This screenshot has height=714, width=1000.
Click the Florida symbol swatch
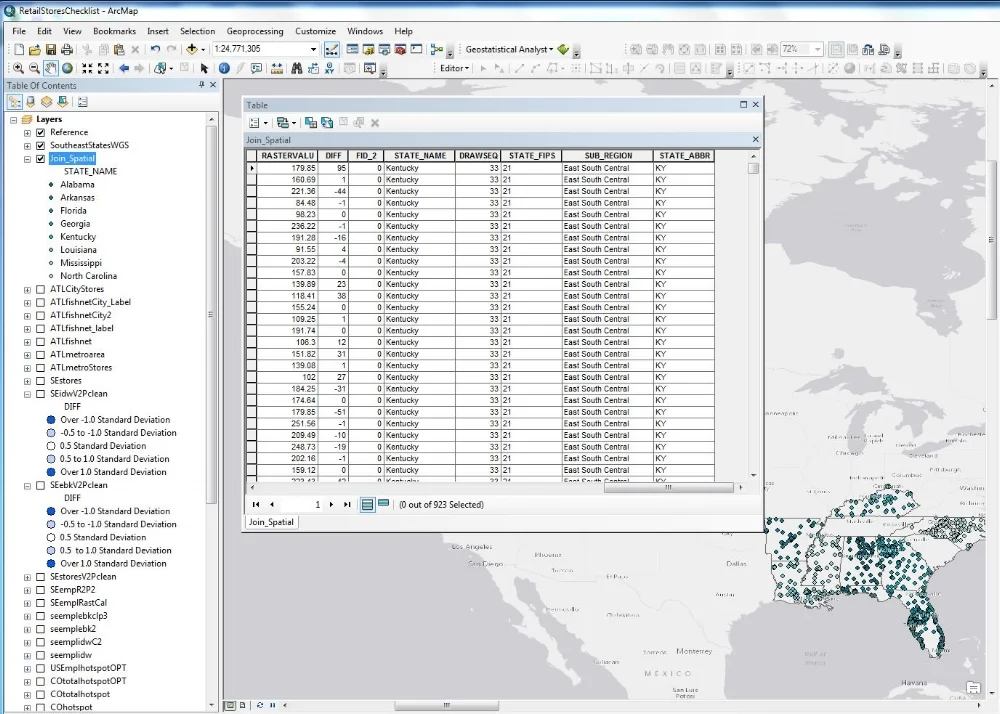(51, 210)
